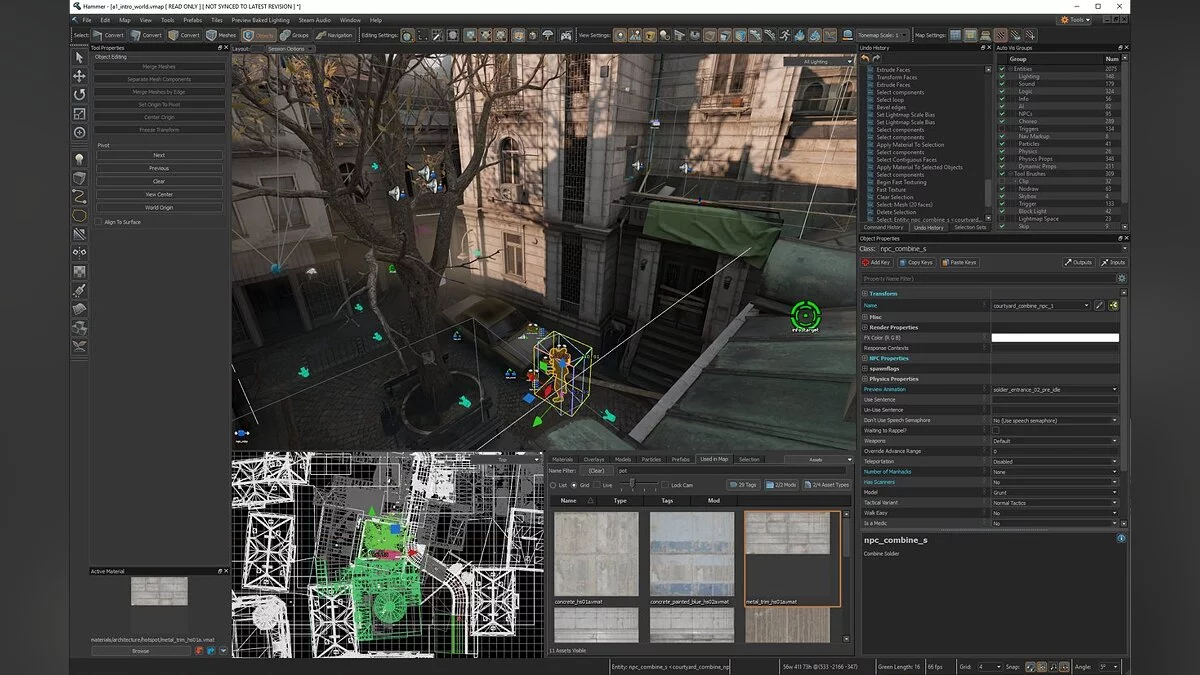Toggle visibility of Triggers vis group
Screen dimensions: 1200x675
(x=1002, y=129)
